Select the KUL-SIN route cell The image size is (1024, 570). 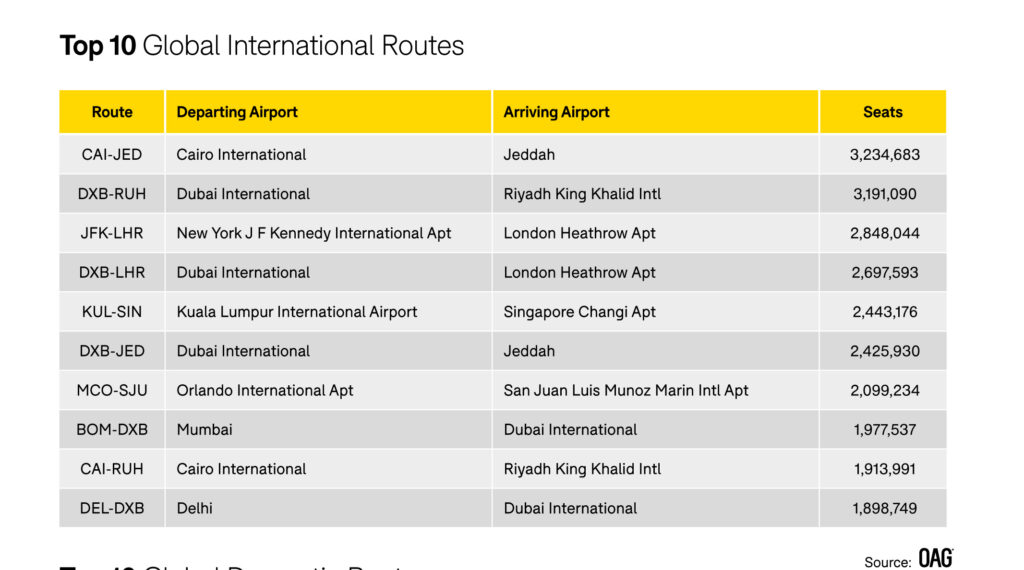112,312
